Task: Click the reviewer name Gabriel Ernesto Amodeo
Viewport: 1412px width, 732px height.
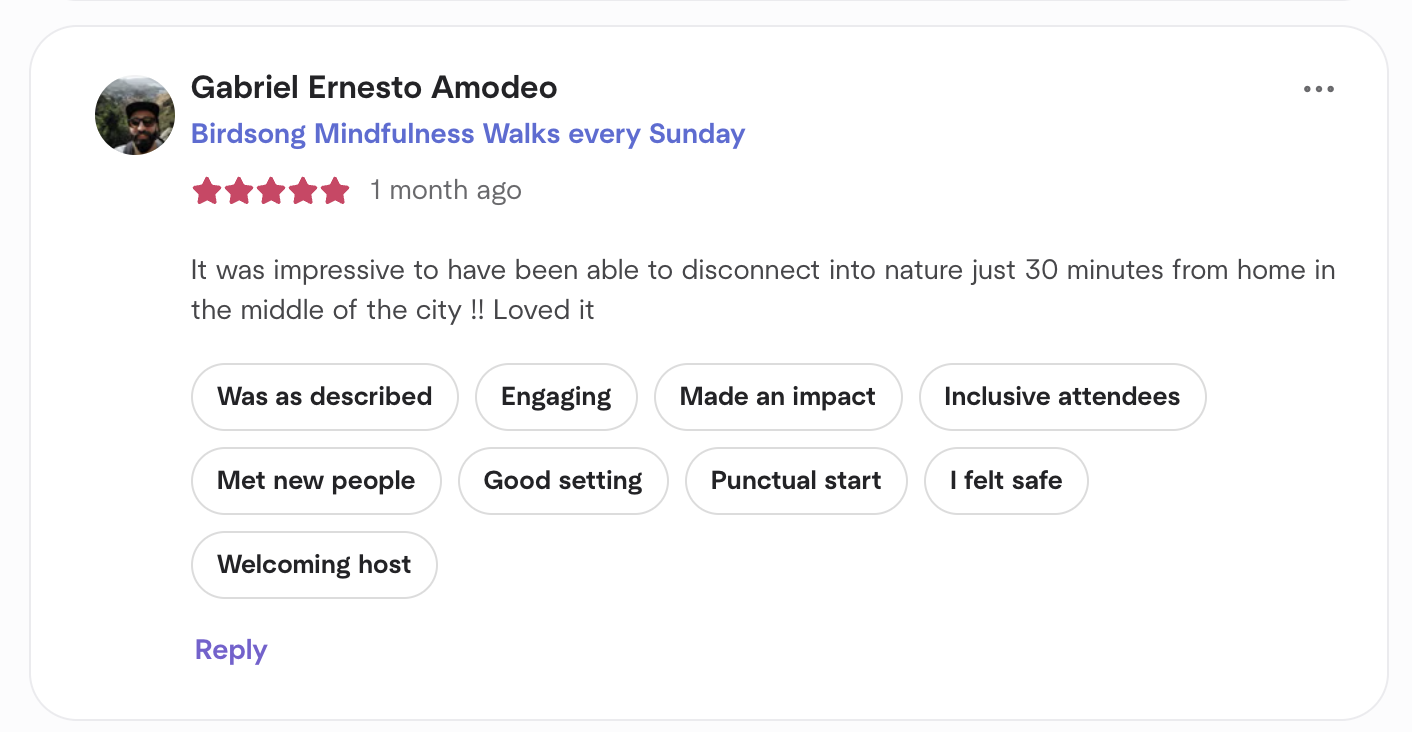Action: point(374,88)
